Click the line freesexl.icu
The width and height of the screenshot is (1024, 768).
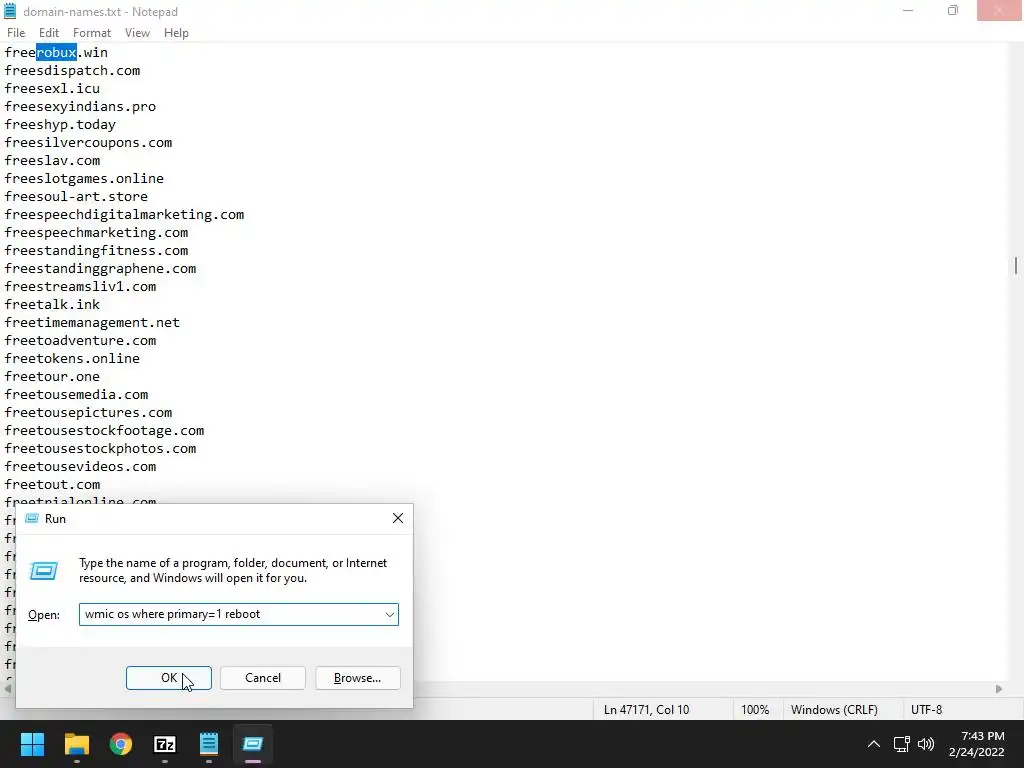point(52,89)
